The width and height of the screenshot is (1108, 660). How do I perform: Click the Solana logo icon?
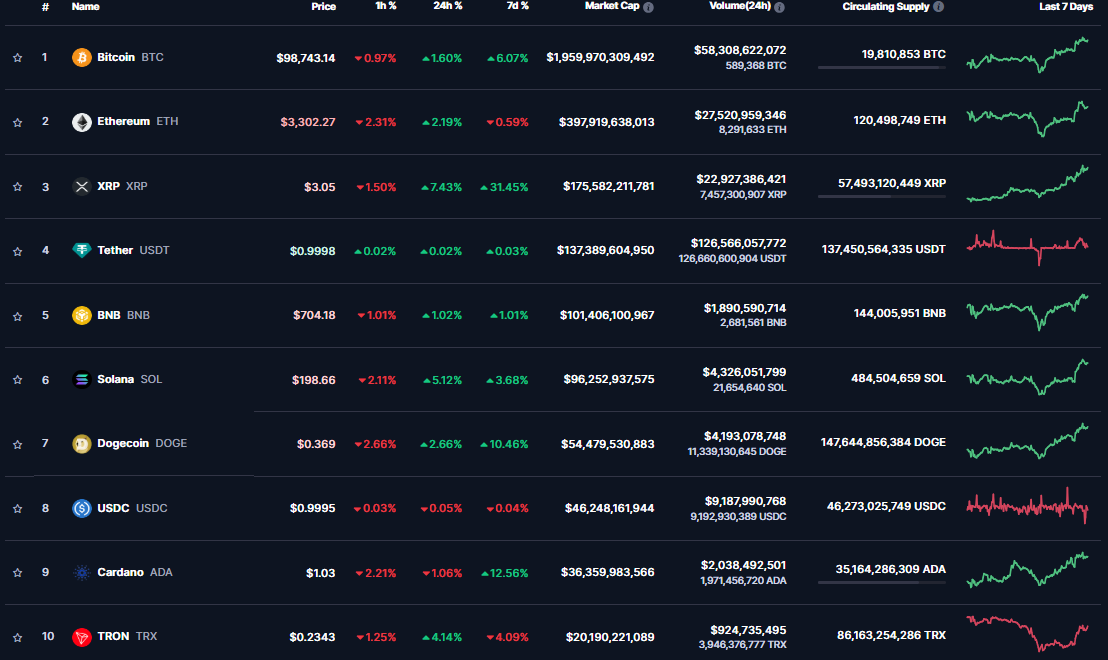81,379
